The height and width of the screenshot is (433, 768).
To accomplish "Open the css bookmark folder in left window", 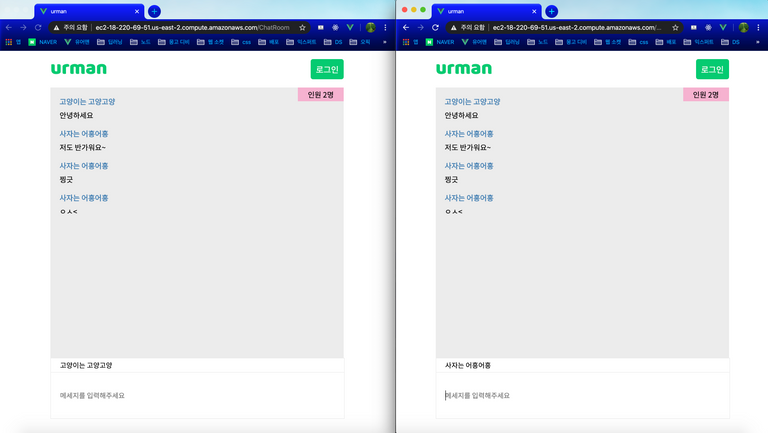I will coord(241,42).
